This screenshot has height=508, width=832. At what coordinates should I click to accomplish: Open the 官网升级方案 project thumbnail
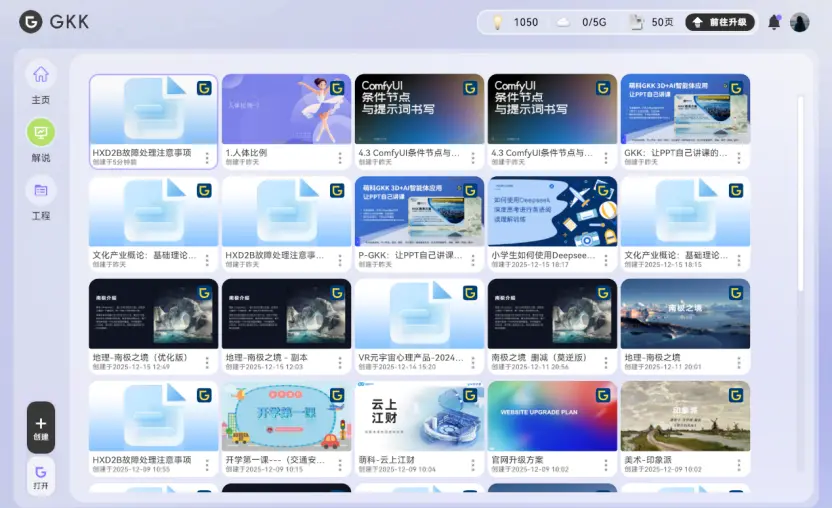552,415
